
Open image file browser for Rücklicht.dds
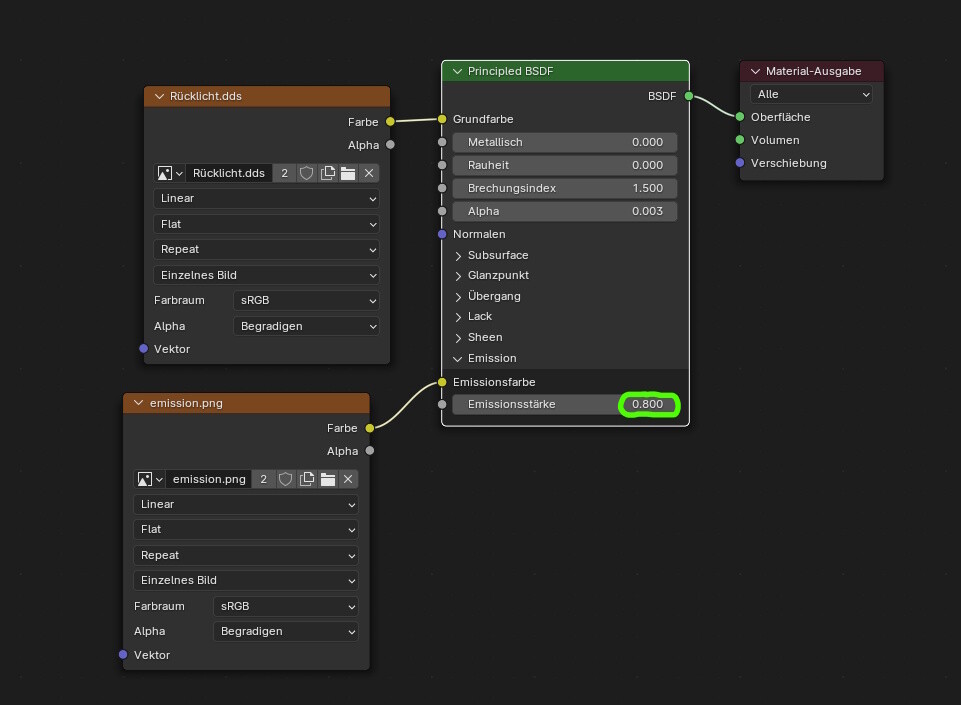(348, 173)
